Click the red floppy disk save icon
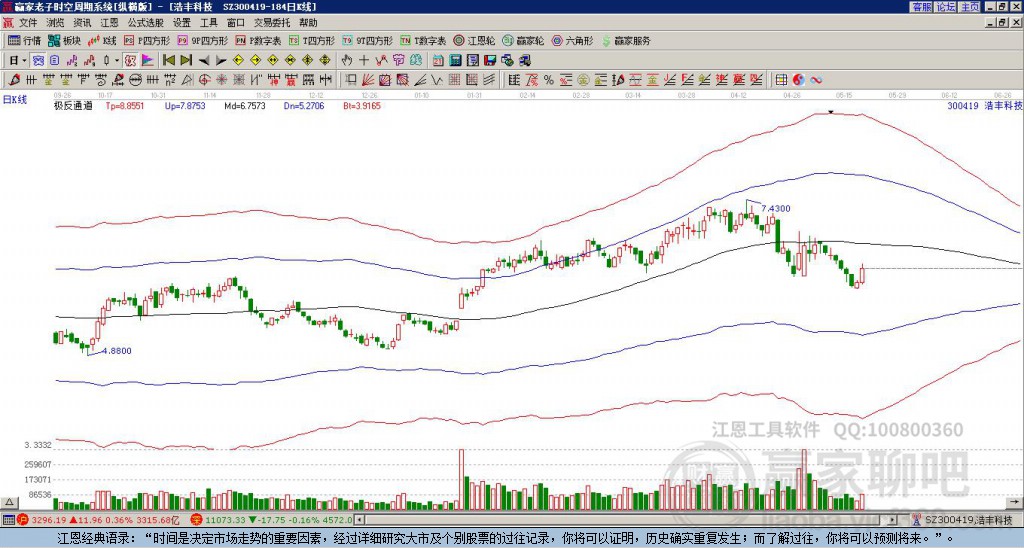1024x548 pixels. coord(490,61)
